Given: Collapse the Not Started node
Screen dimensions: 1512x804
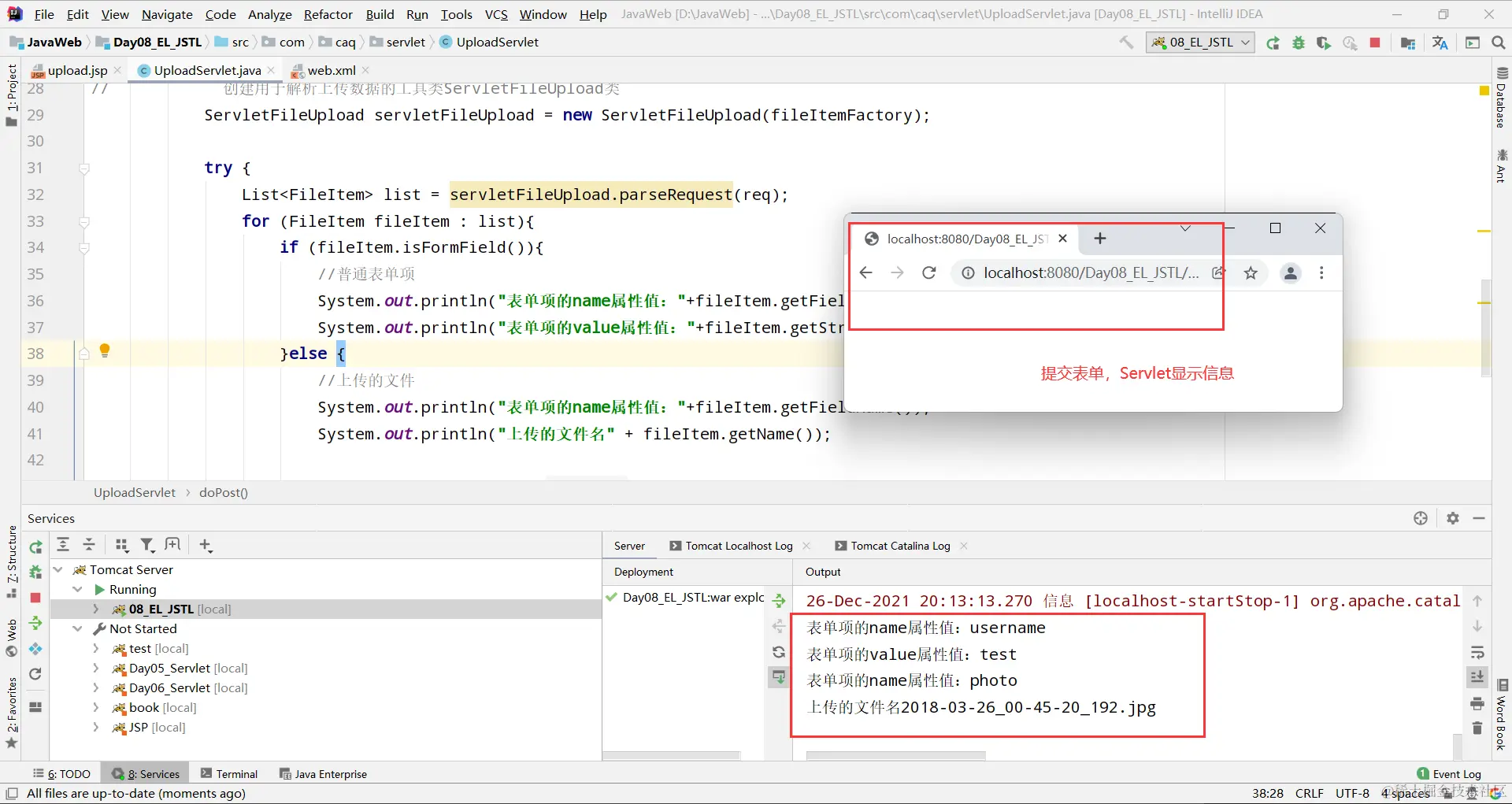Looking at the screenshot, I should click(77, 628).
